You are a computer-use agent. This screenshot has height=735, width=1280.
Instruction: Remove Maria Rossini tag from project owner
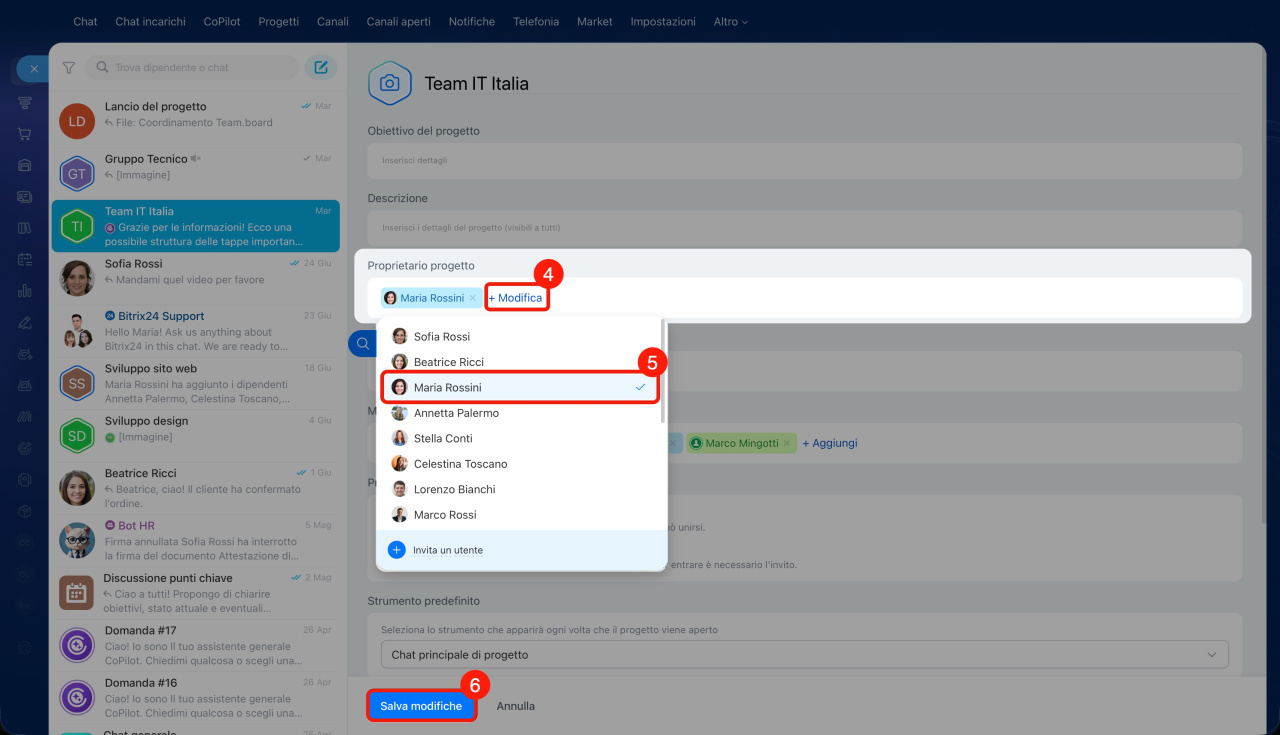pos(473,298)
